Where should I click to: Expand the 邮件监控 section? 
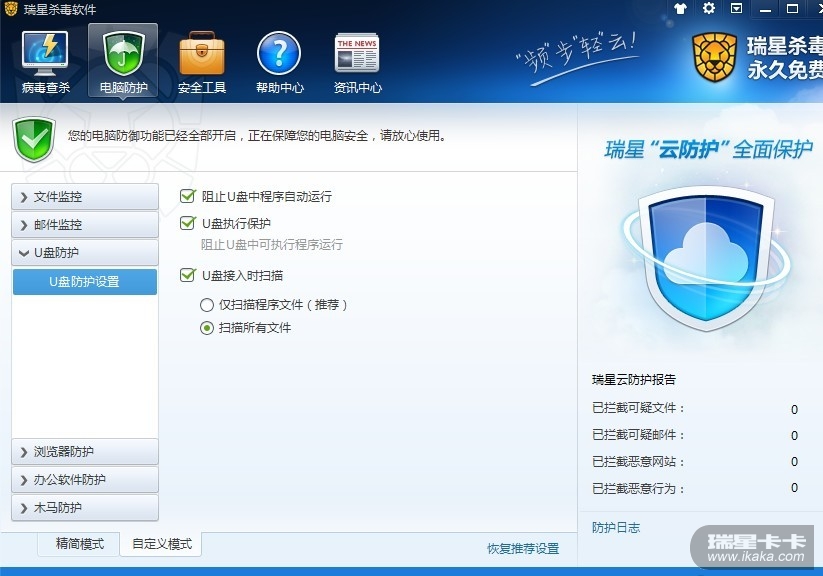coord(85,225)
